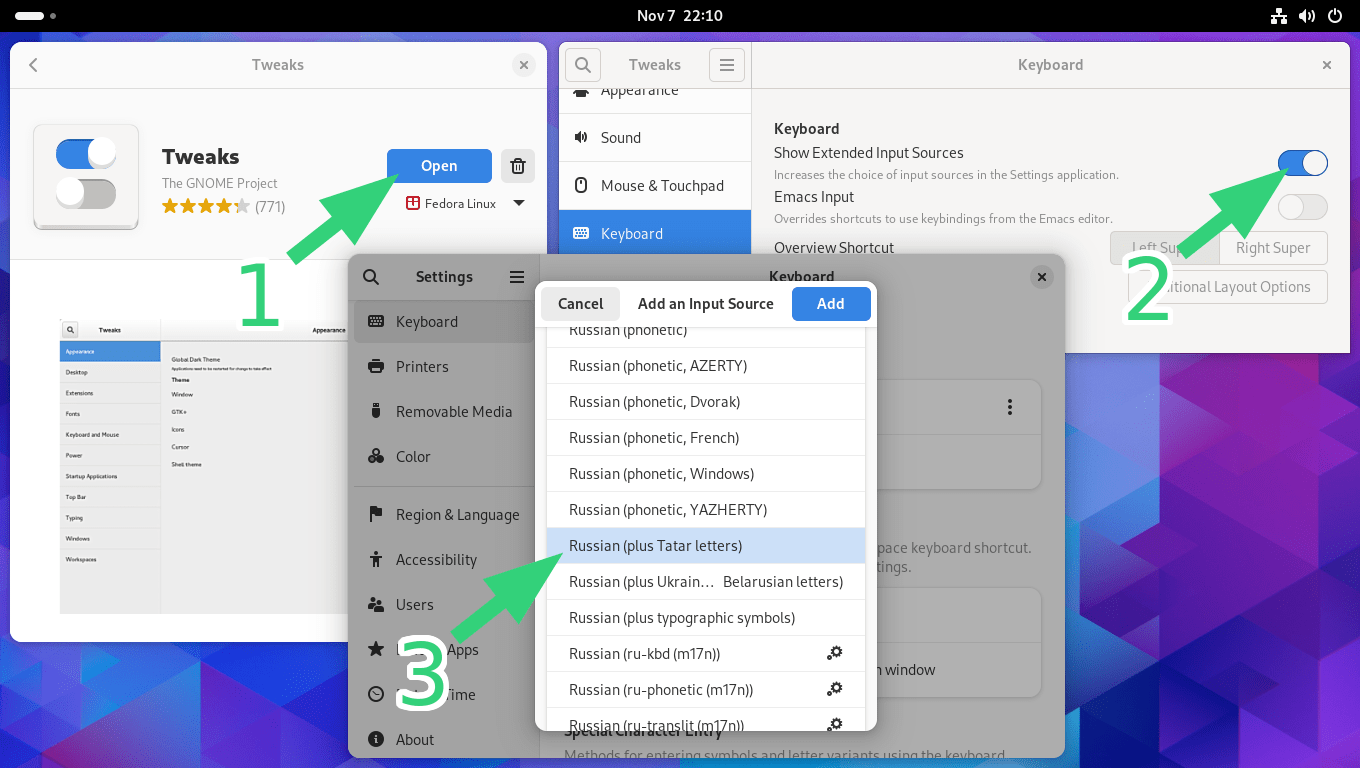Select Russian (plus Tatar letters)

tap(706, 546)
